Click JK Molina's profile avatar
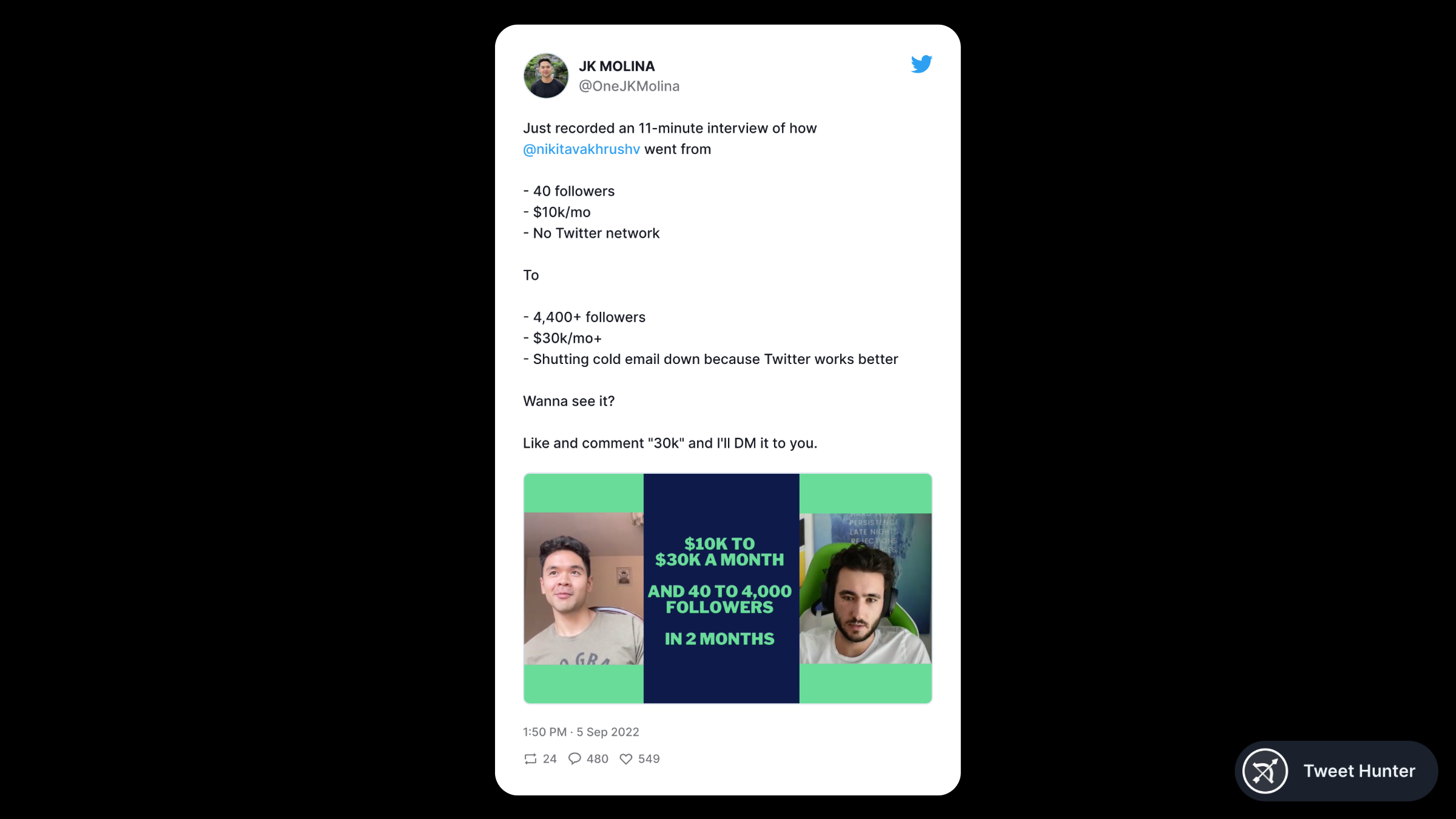The width and height of the screenshot is (1456, 819). click(x=546, y=76)
